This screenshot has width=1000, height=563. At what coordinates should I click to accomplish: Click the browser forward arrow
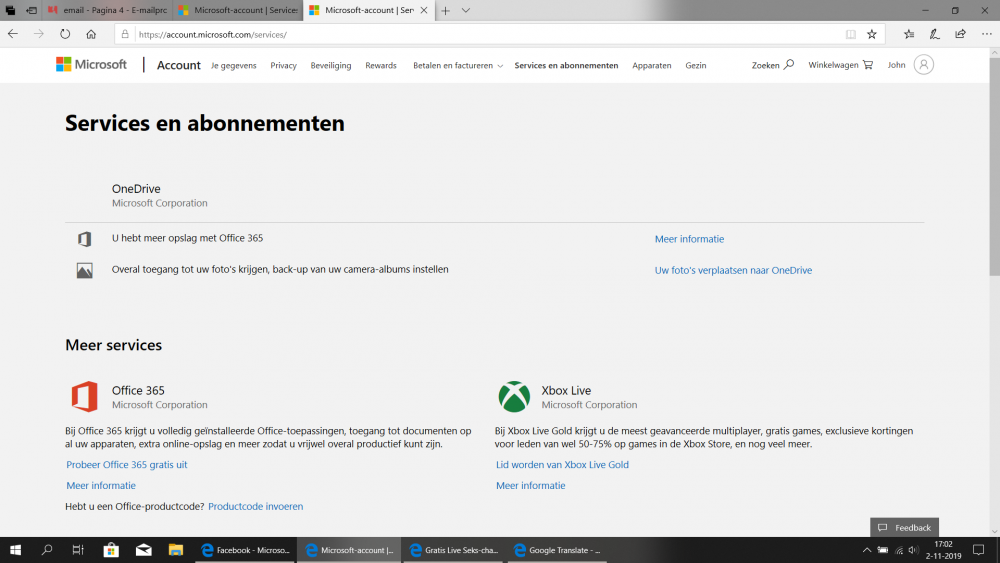pyautogui.click(x=39, y=34)
